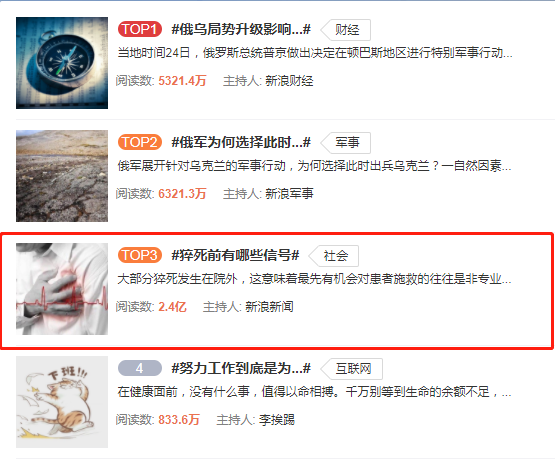Viewport: 555px width, 459px height.
Task: Select the 军事 category tag
Action: coord(346,143)
